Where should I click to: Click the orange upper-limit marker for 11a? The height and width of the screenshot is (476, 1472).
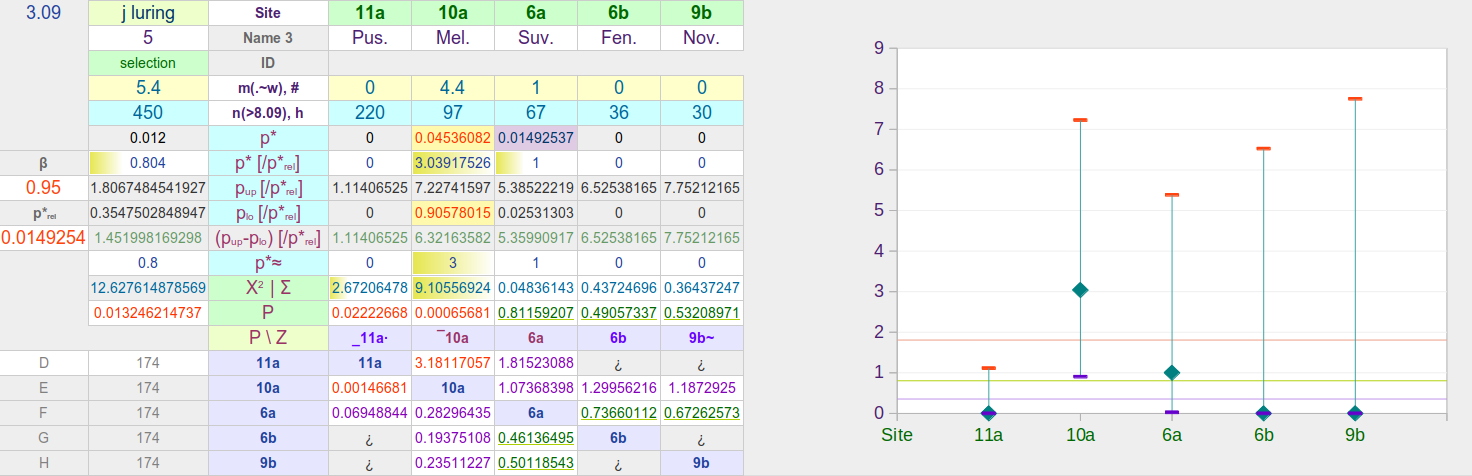pos(988,368)
